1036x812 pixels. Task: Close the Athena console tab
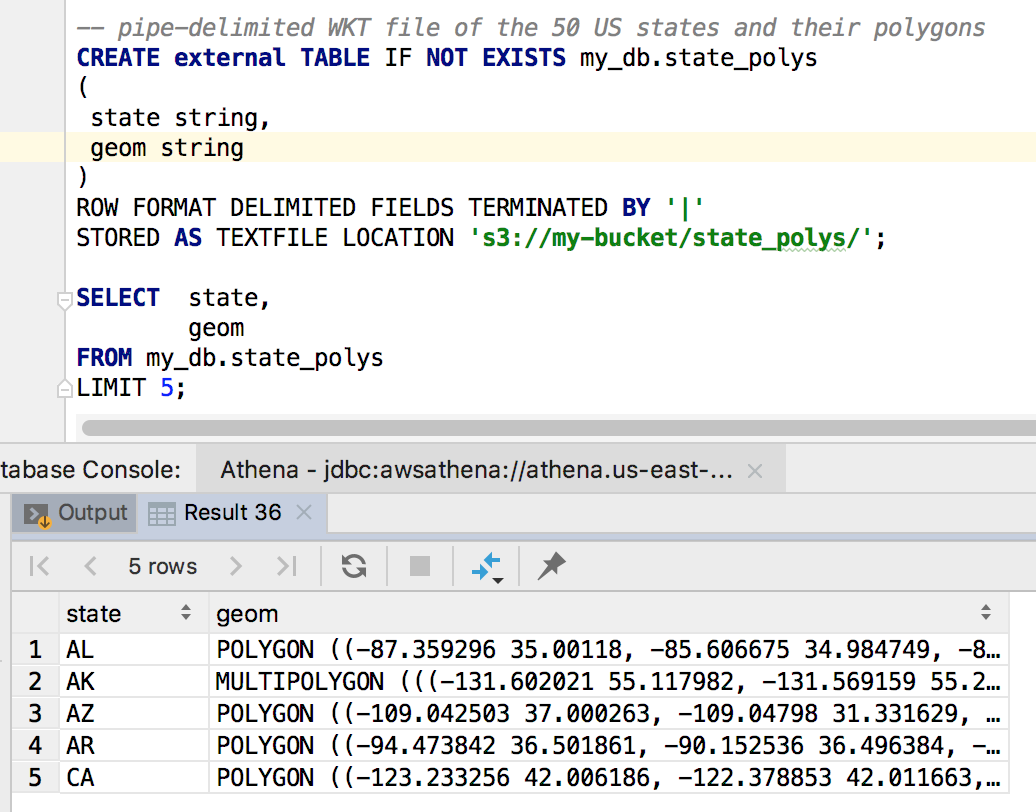[755, 470]
